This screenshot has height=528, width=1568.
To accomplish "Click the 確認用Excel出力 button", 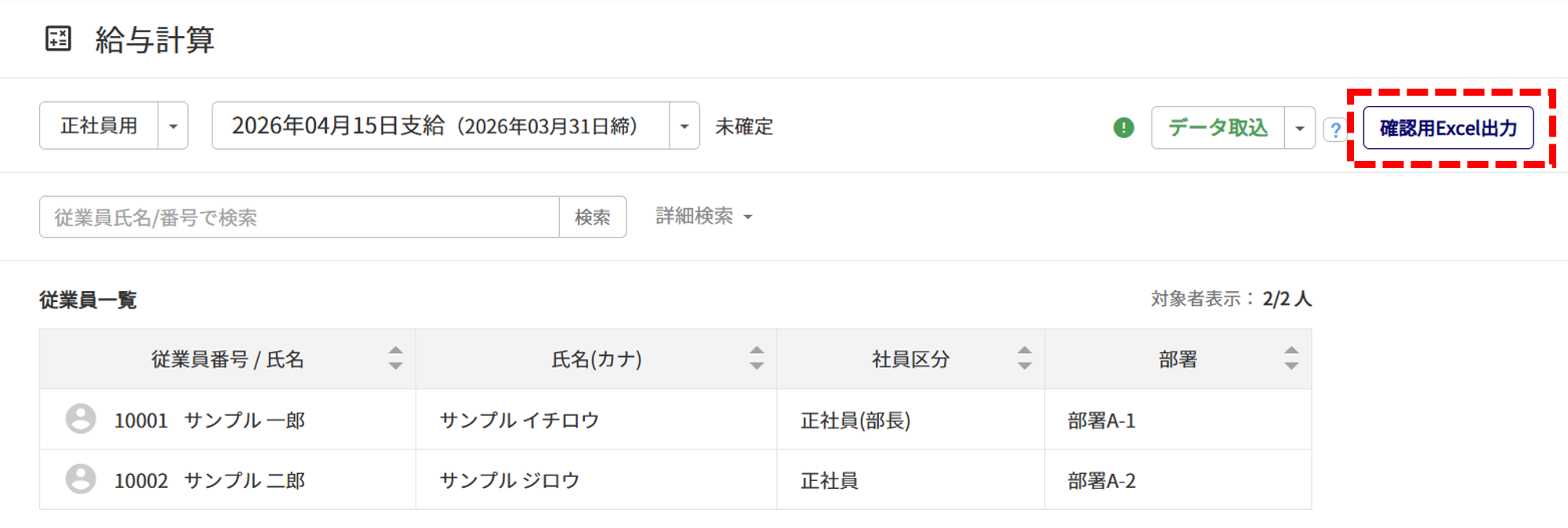I will tap(1448, 128).
